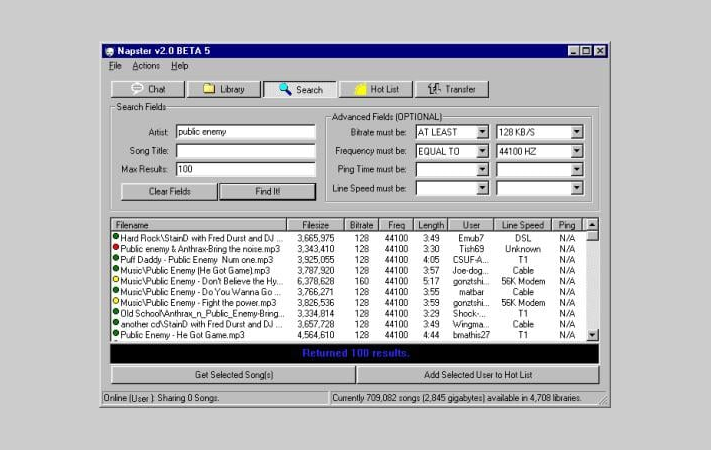Click the Artist input field

[x=245, y=132]
